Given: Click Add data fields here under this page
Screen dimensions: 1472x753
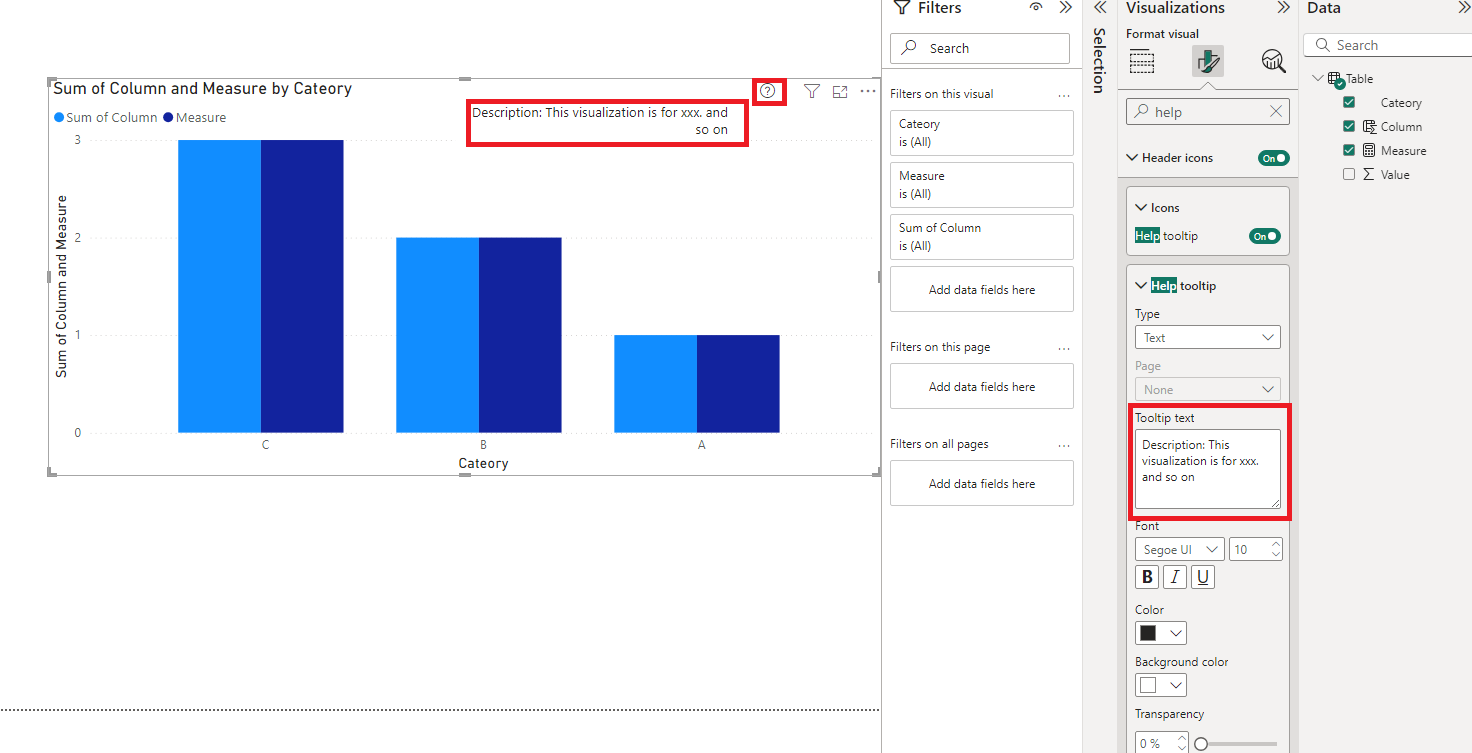Looking at the screenshot, I should pyautogui.click(x=982, y=387).
